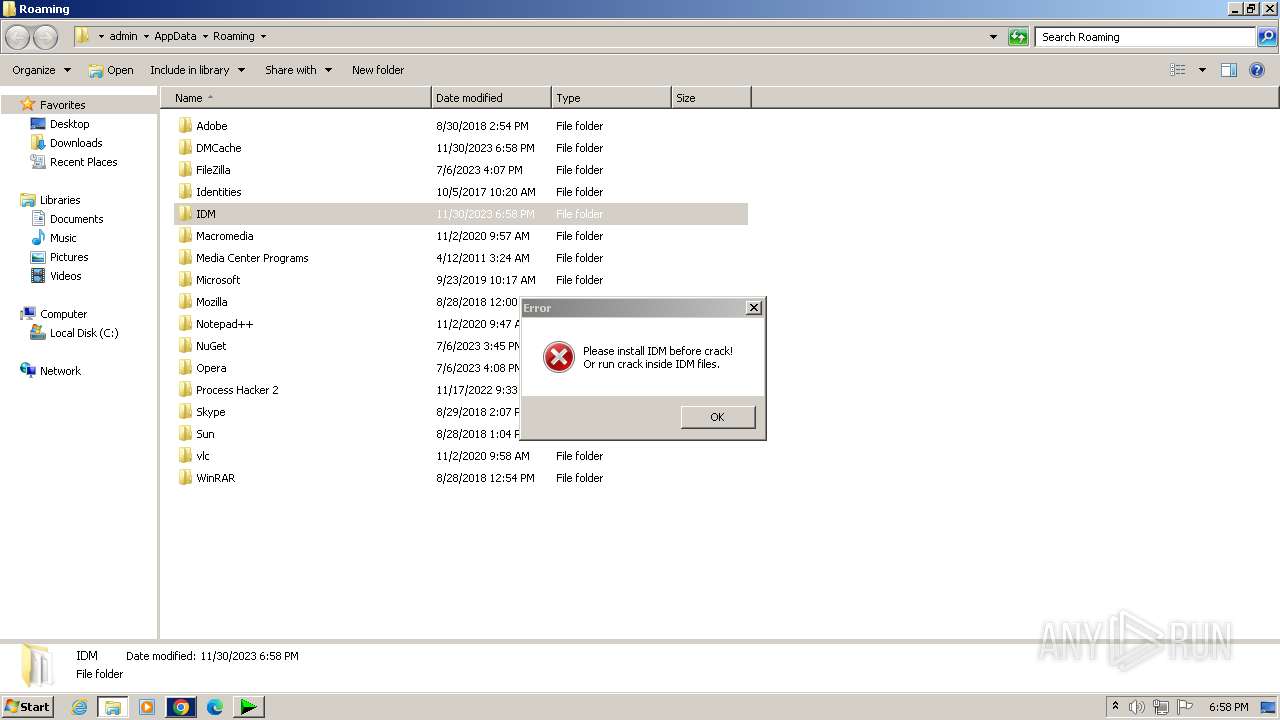1280x720 pixels.
Task: Open the address bar history dropdown
Action: tap(993, 37)
